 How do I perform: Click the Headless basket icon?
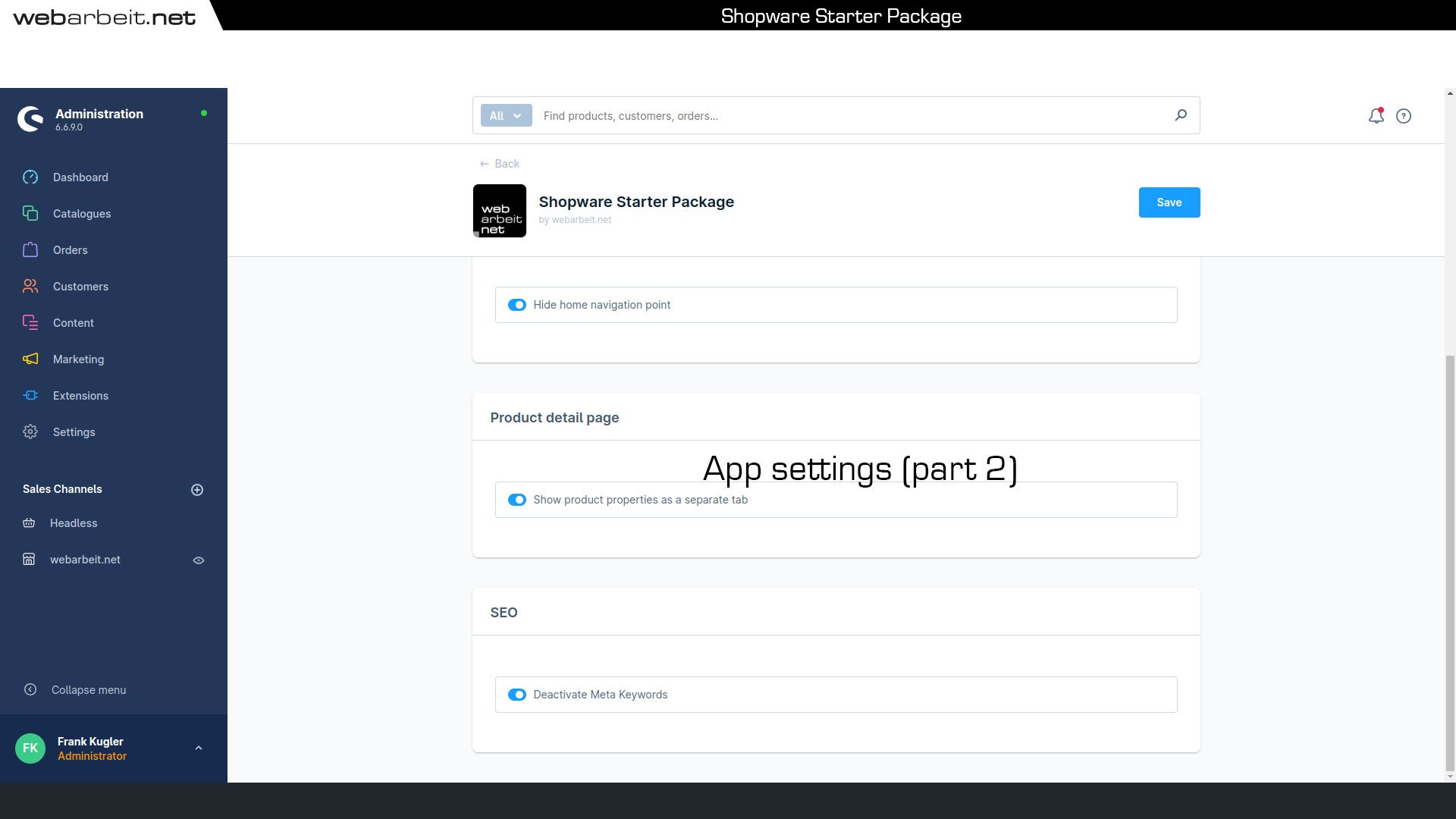pyautogui.click(x=29, y=523)
